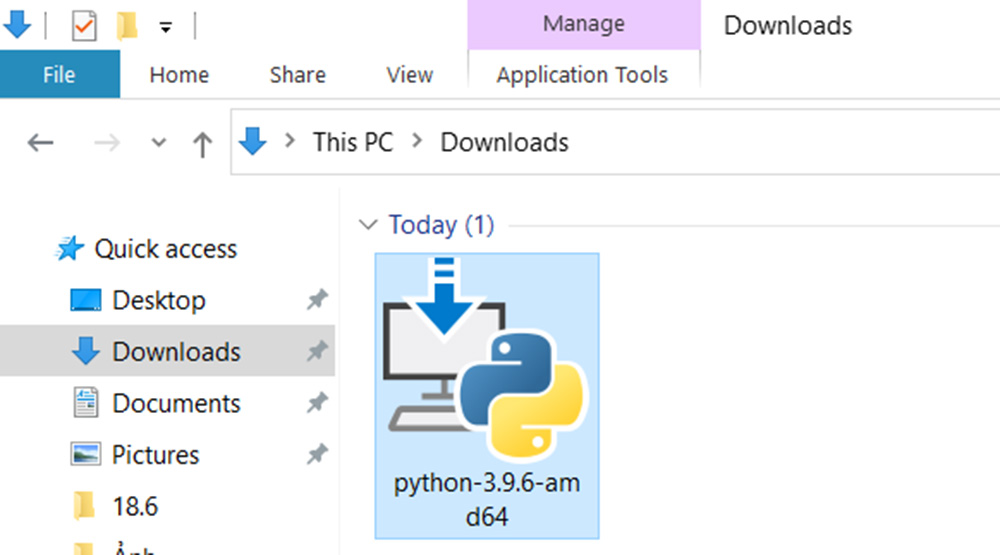Open the File menu tab
This screenshot has height=555, width=1000.
[x=59, y=75]
